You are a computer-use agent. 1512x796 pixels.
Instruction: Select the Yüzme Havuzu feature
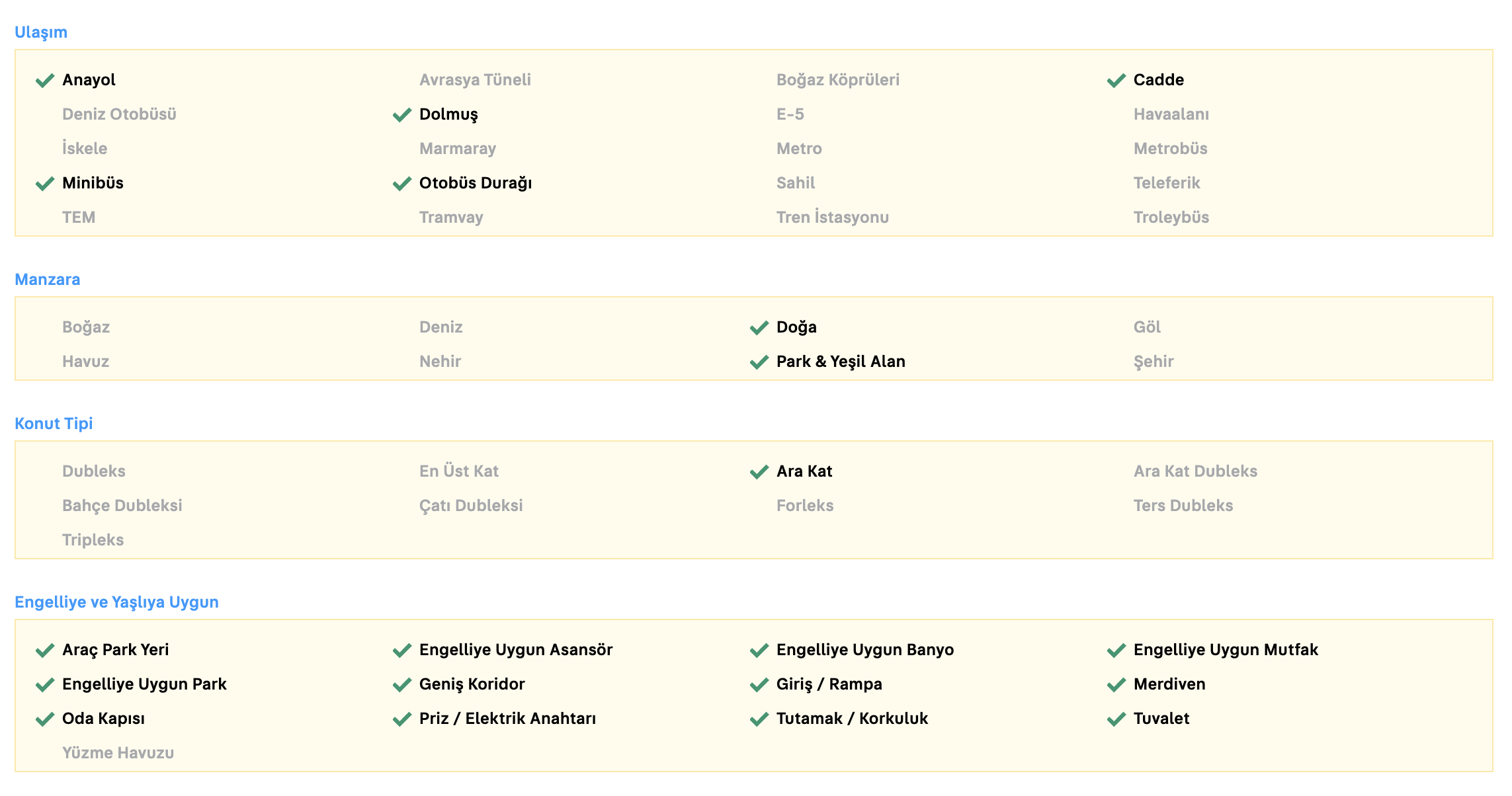(x=118, y=753)
